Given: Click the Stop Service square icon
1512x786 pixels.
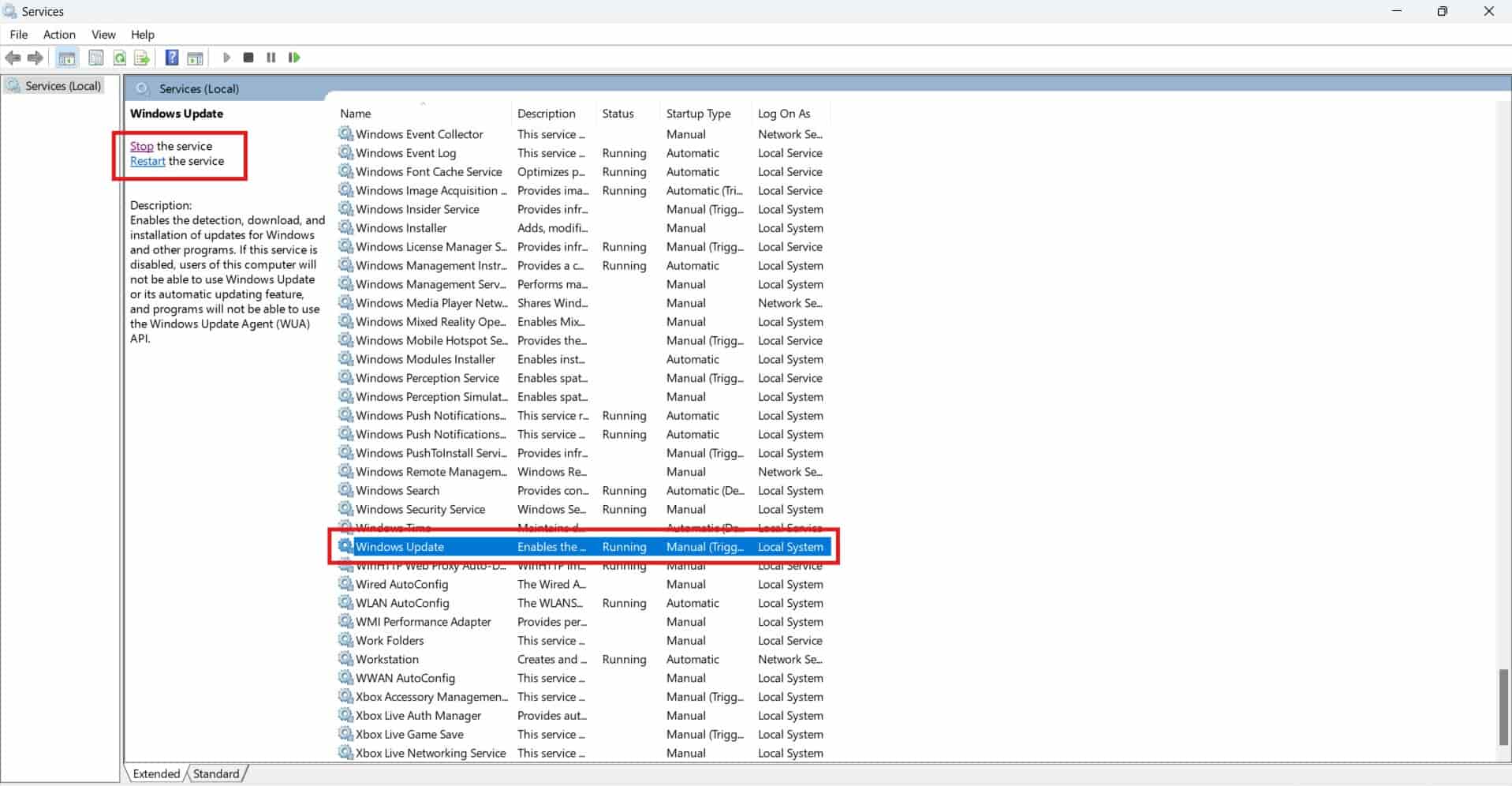Looking at the screenshot, I should coord(248,58).
